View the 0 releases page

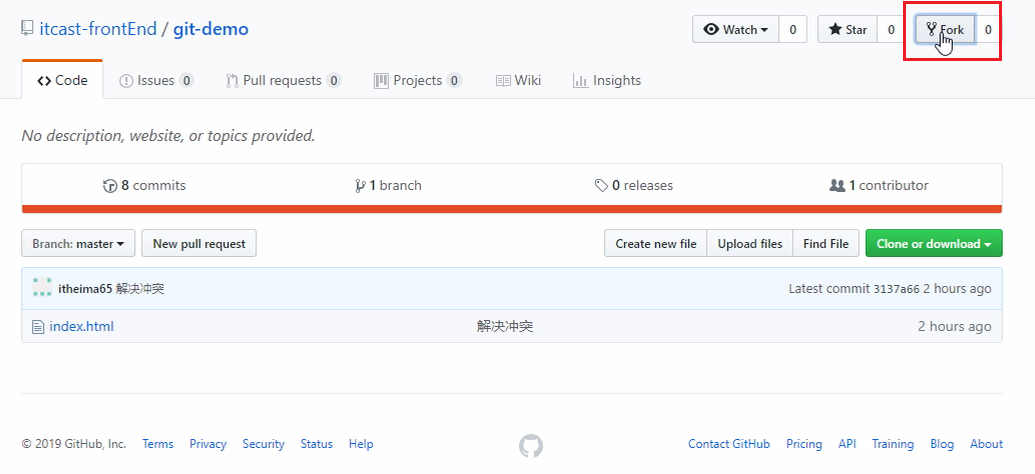coord(634,186)
